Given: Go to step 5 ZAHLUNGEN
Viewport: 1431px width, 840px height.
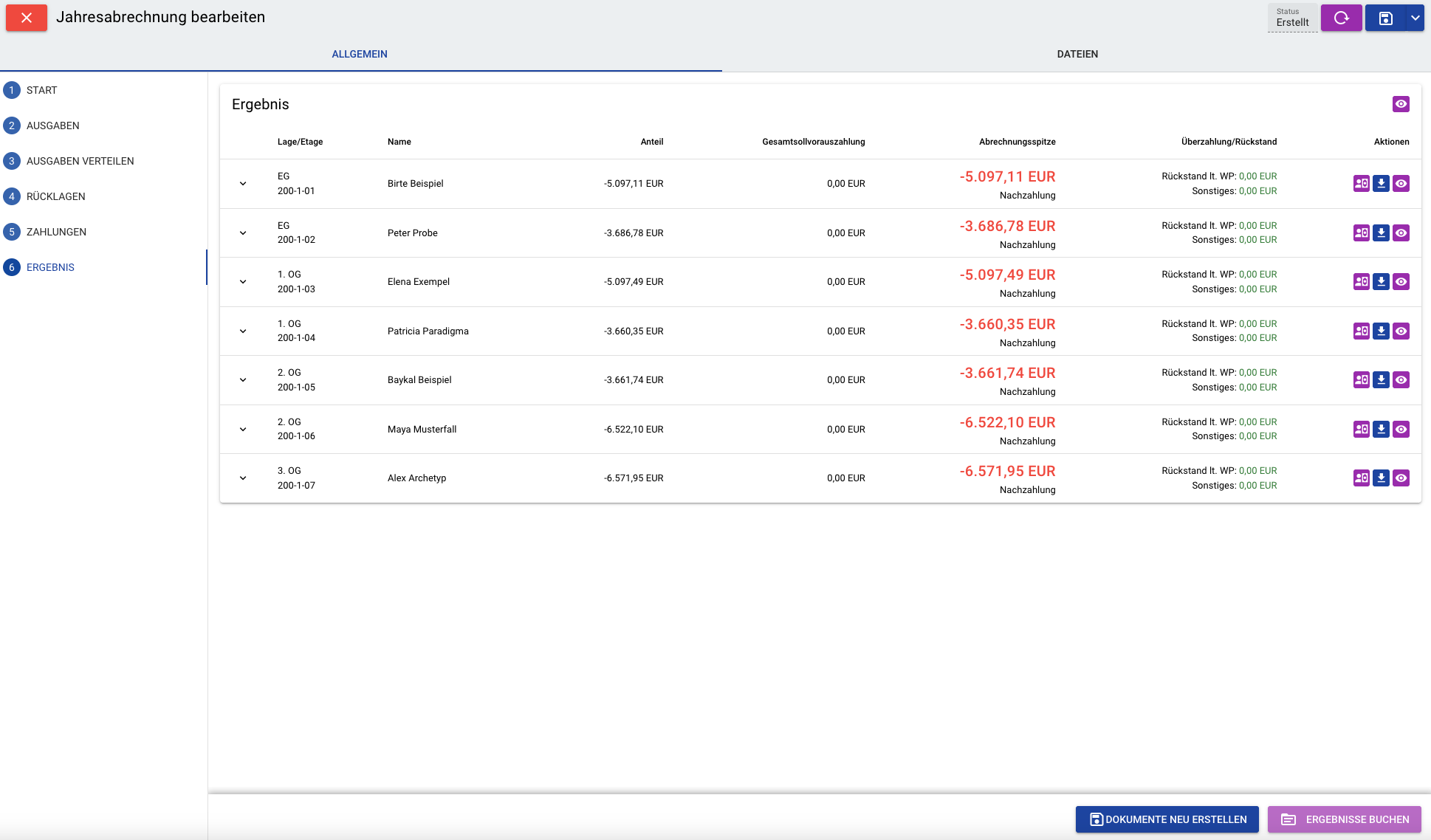Looking at the screenshot, I should (x=56, y=232).
